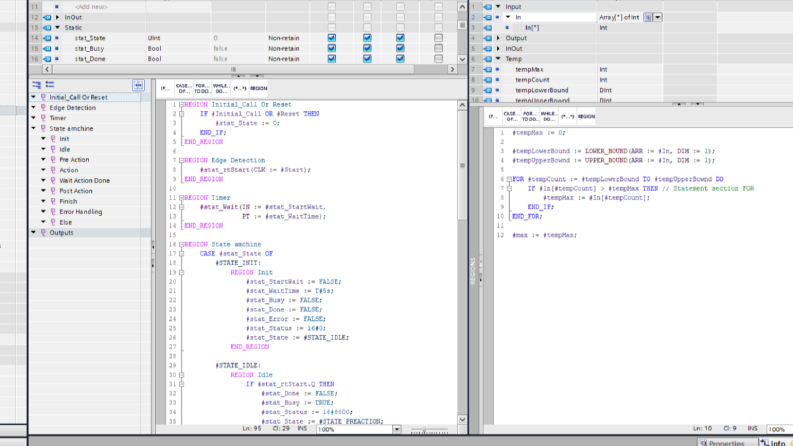Viewport: 793px width, 446px height.
Task: Click the Finish region icon in overview
Action: click(53, 201)
